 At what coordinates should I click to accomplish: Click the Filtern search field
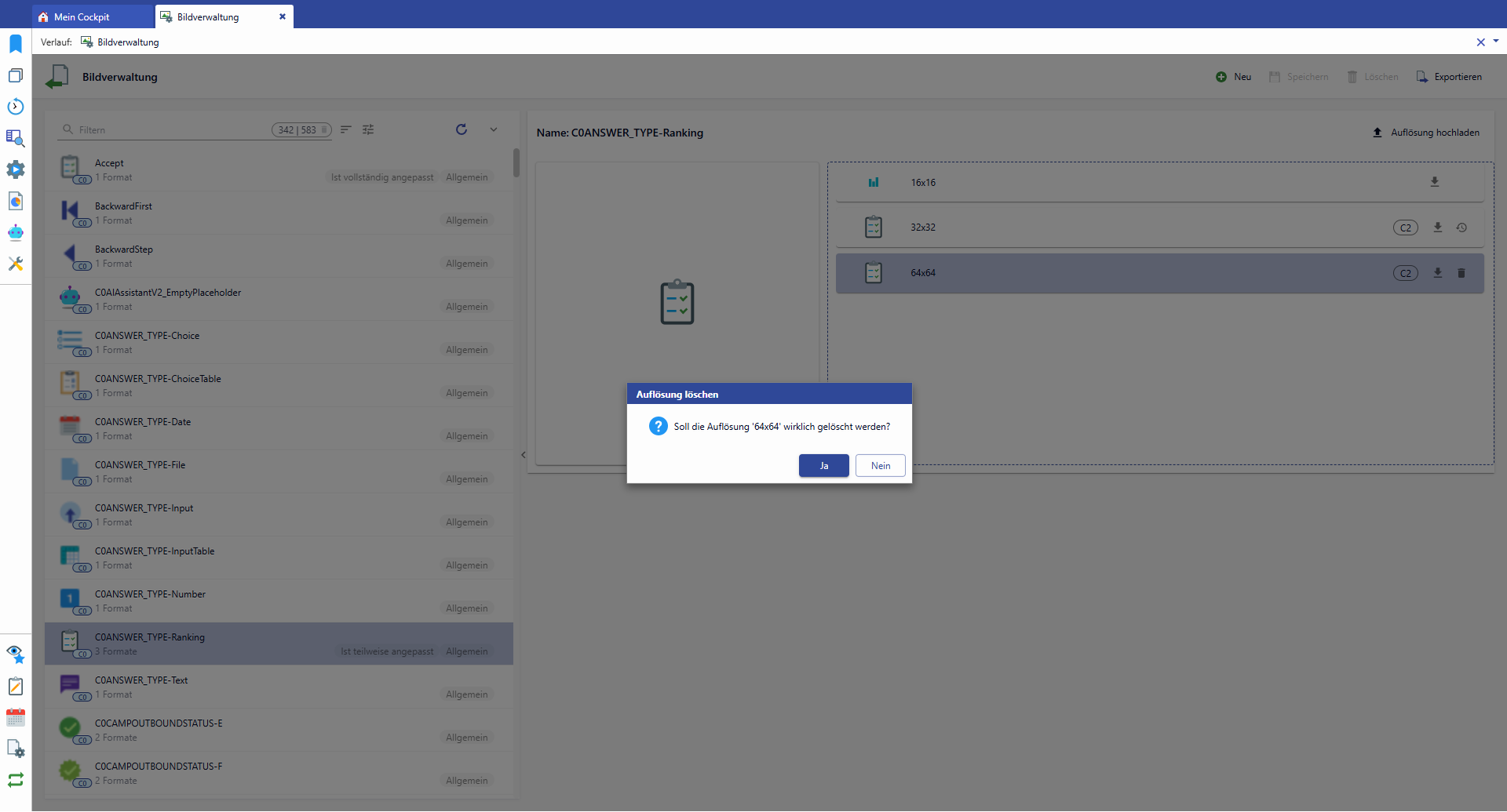point(173,130)
